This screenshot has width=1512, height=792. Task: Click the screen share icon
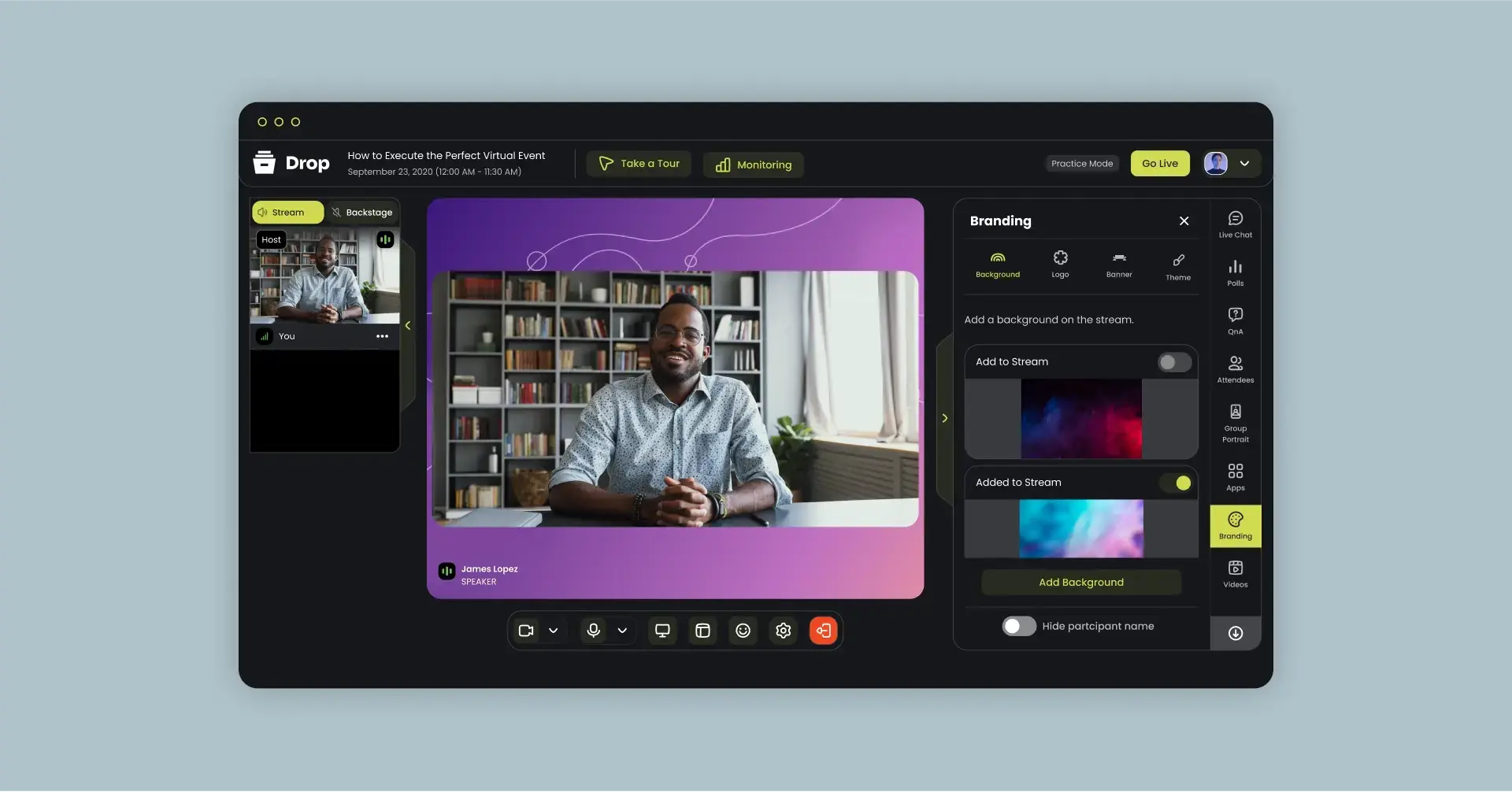point(661,630)
